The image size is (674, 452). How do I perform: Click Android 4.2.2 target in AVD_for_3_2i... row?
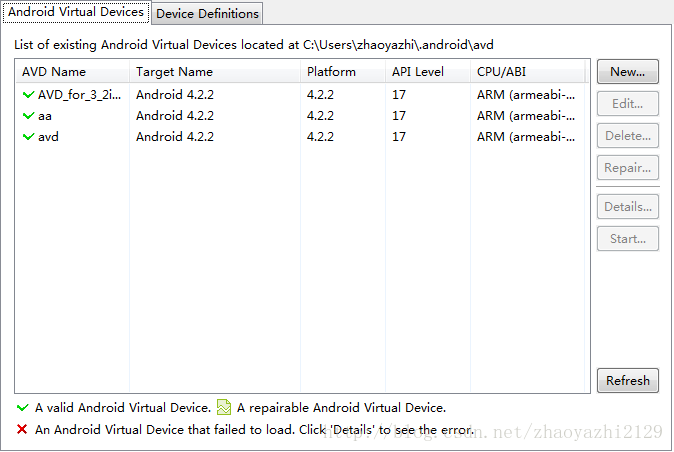pos(175,95)
